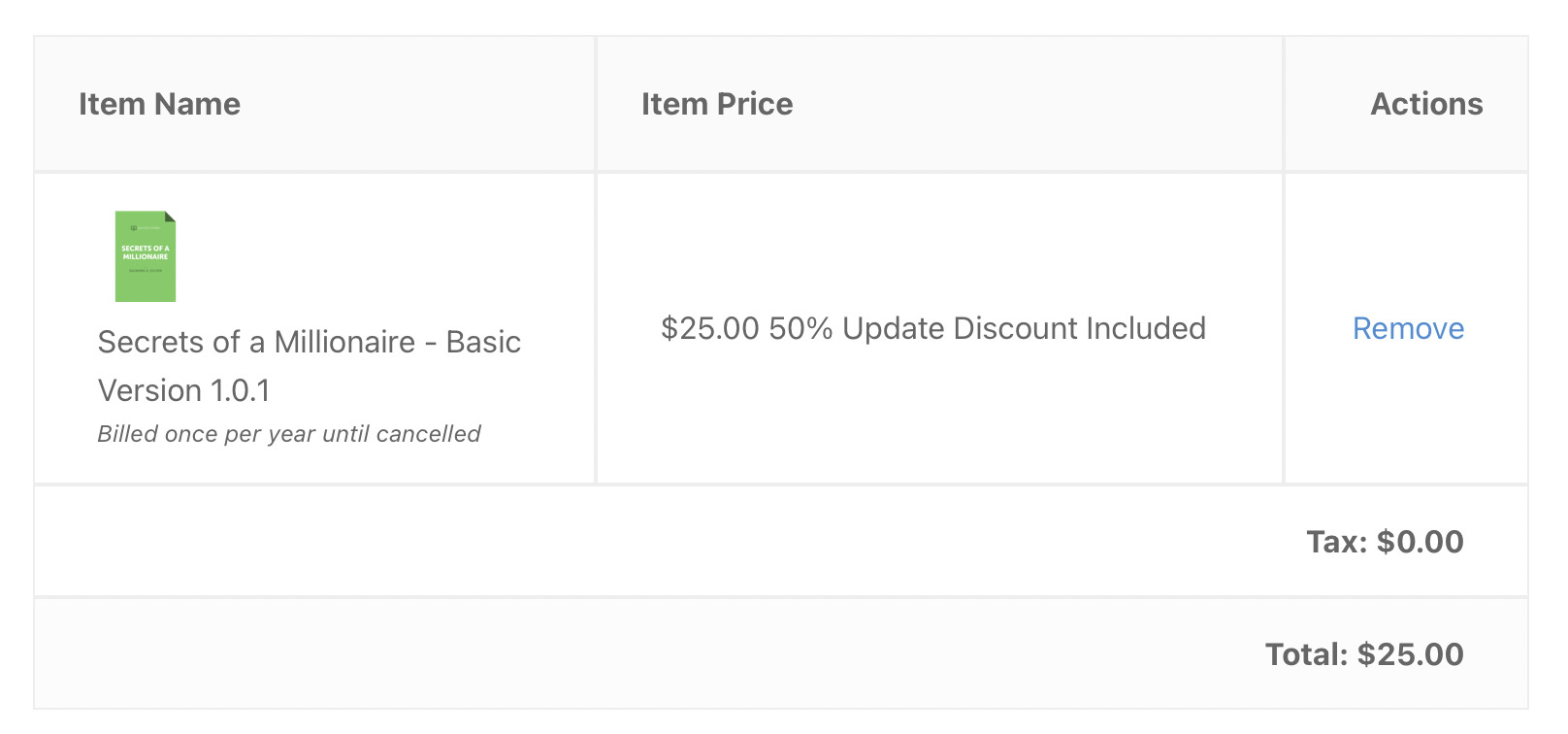Click the Tax: $0.00 row
Viewport: 1568px width, 734px height.
781,541
